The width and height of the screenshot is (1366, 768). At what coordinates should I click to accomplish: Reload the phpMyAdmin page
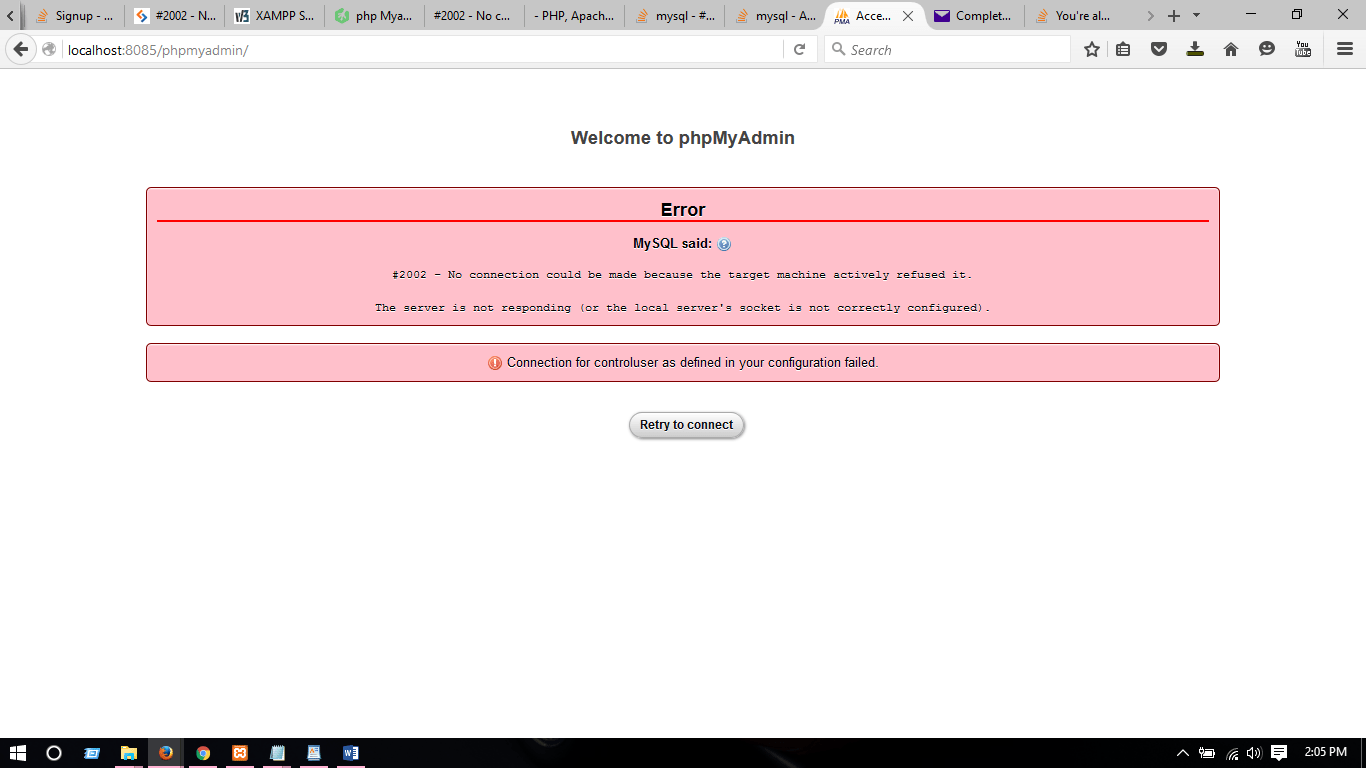coord(799,49)
